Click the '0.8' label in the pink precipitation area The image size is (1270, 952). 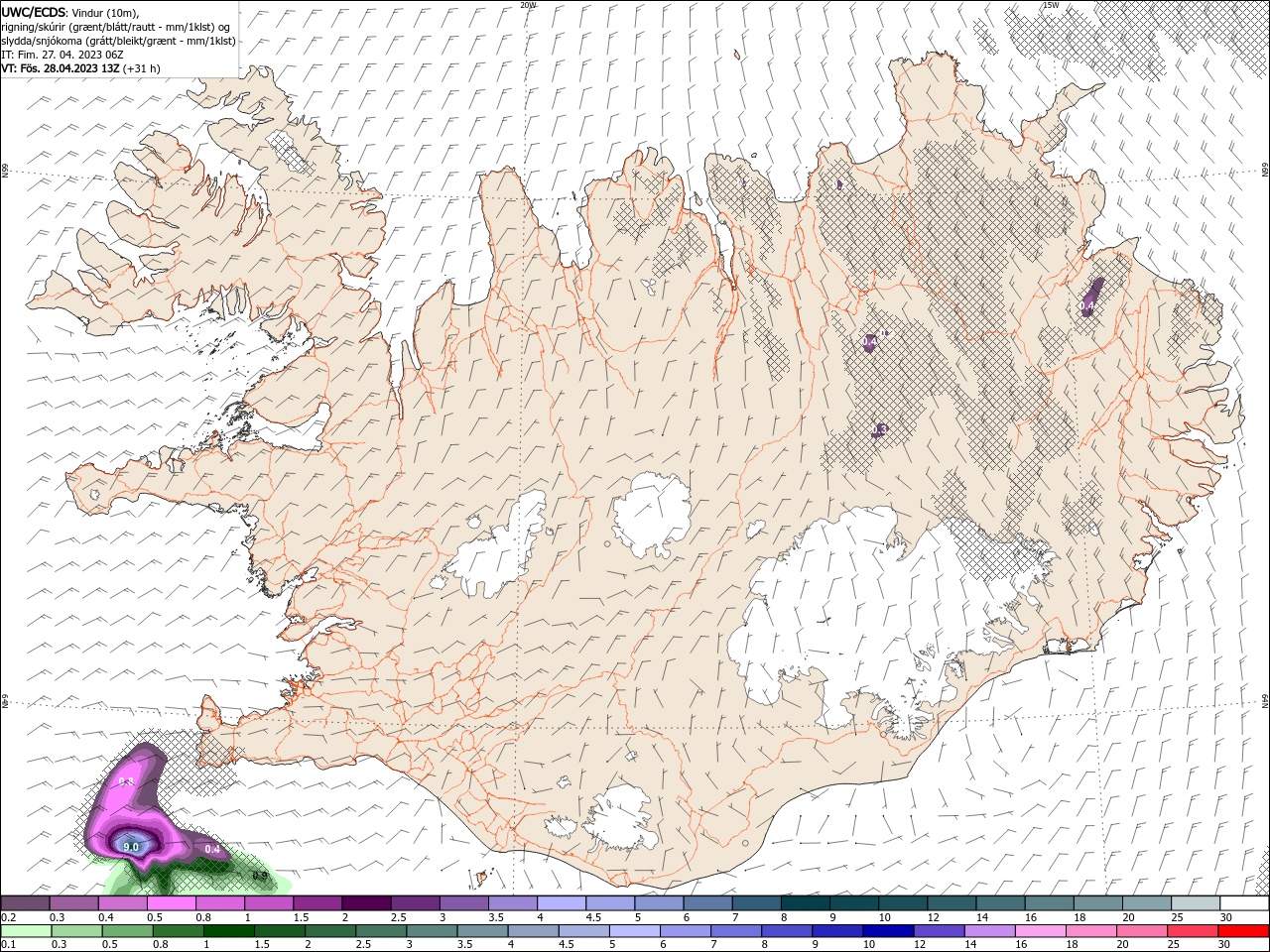tap(126, 782)
